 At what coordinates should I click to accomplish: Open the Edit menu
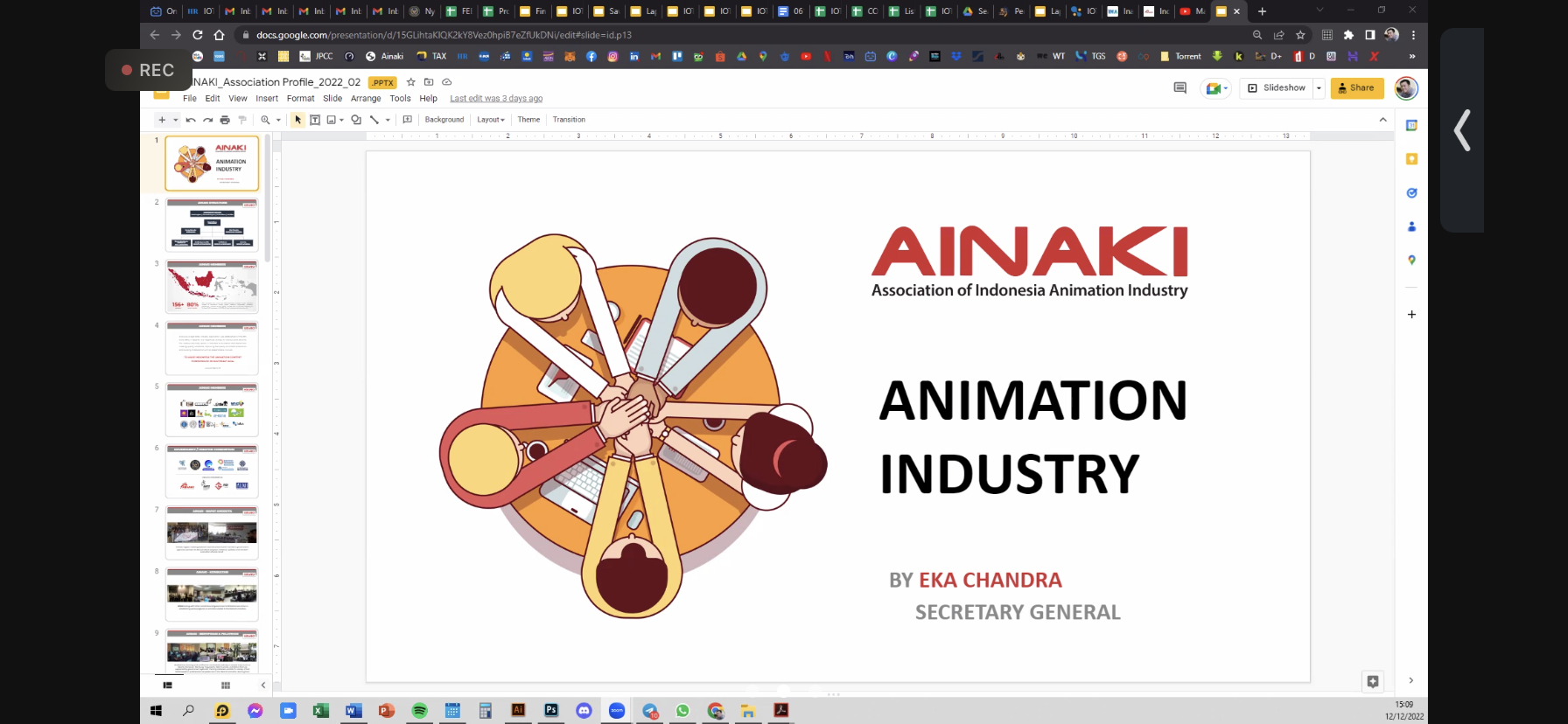pos(213,99)
